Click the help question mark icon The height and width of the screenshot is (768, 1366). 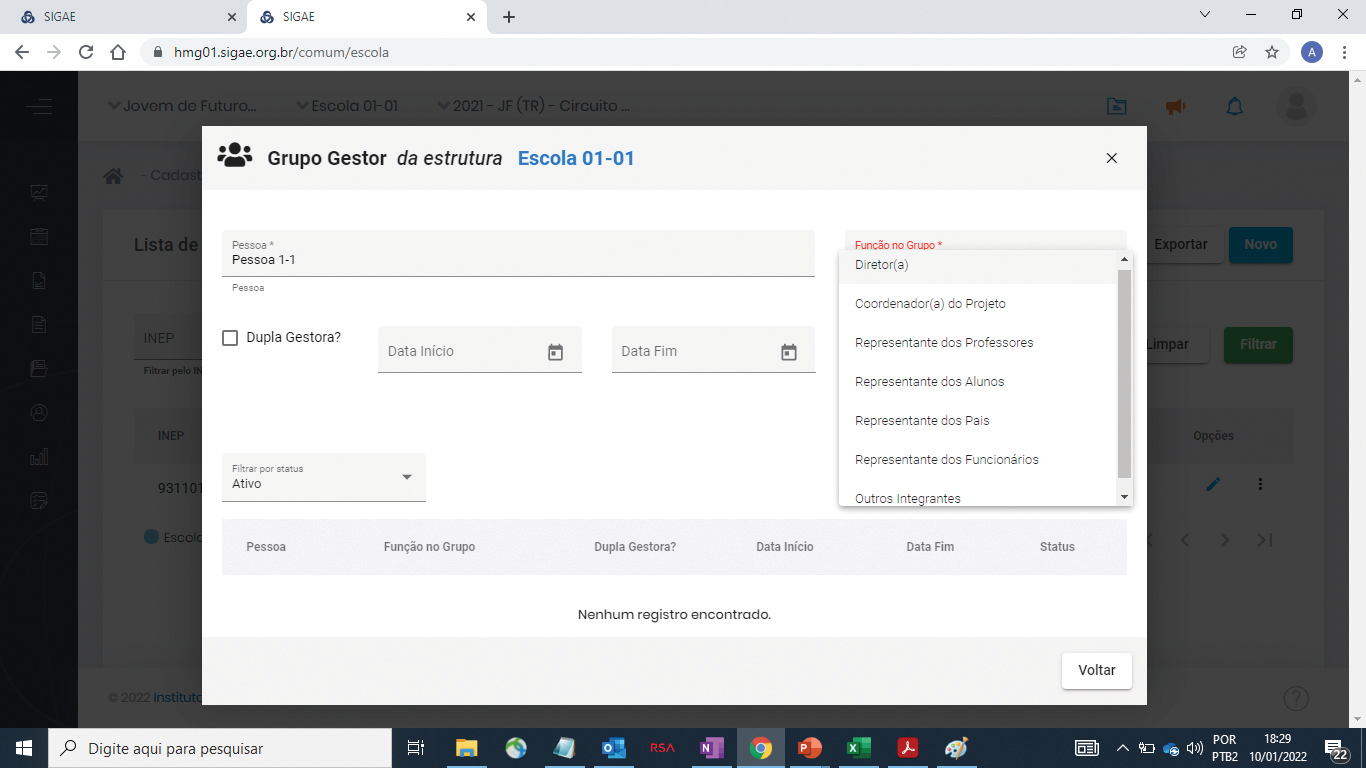(1296, 698)
